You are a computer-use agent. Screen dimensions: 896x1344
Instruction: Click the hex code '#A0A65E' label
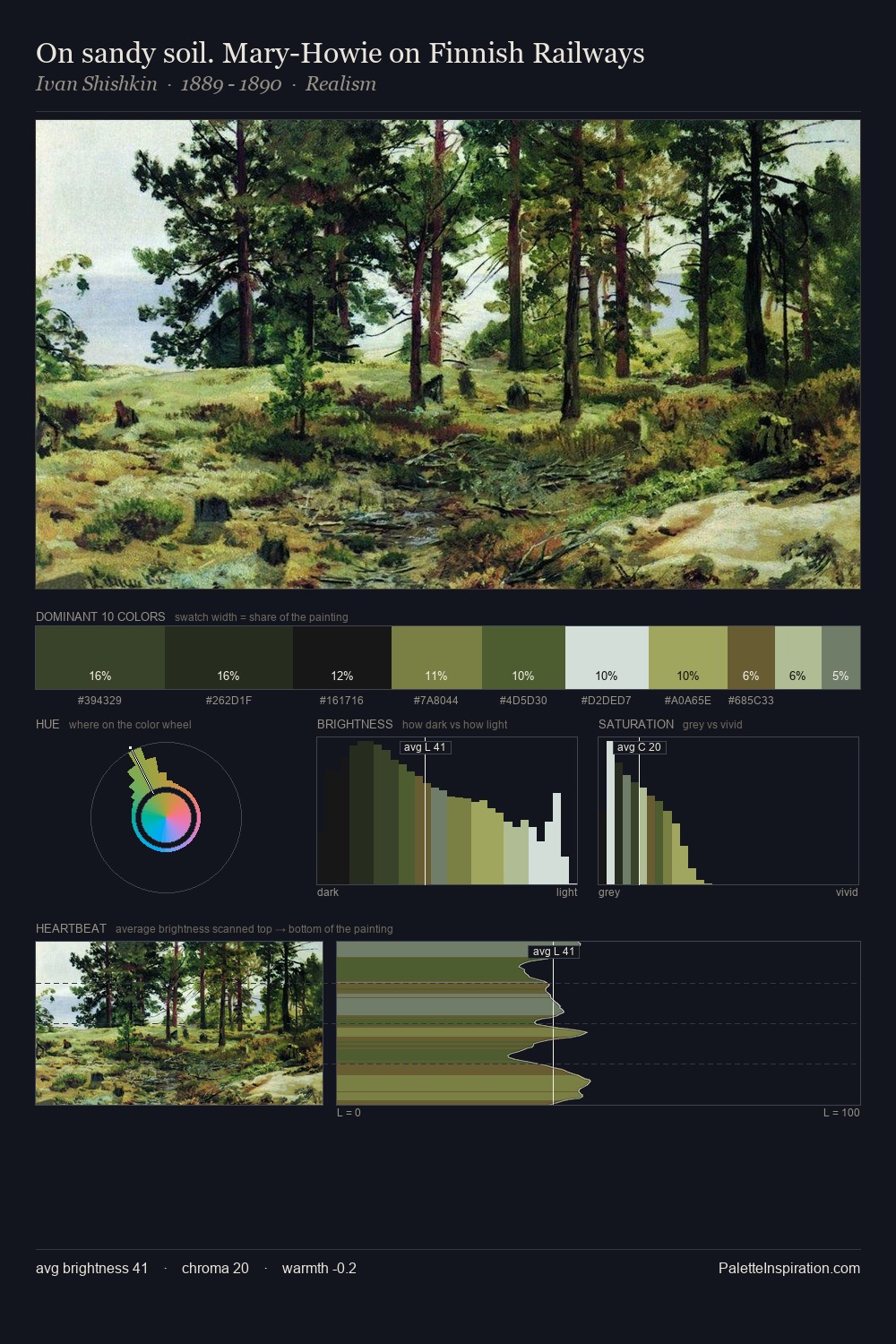(688, 701)
